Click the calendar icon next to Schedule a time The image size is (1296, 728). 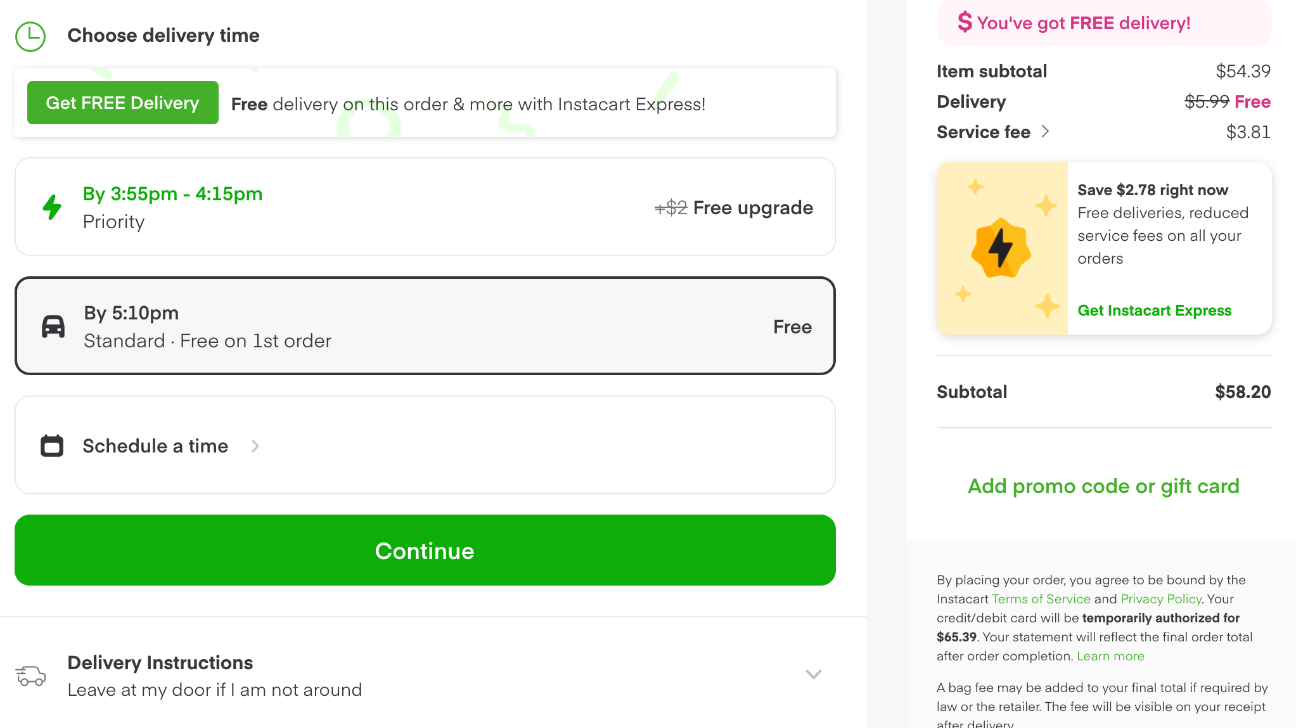tap(51, 445)
